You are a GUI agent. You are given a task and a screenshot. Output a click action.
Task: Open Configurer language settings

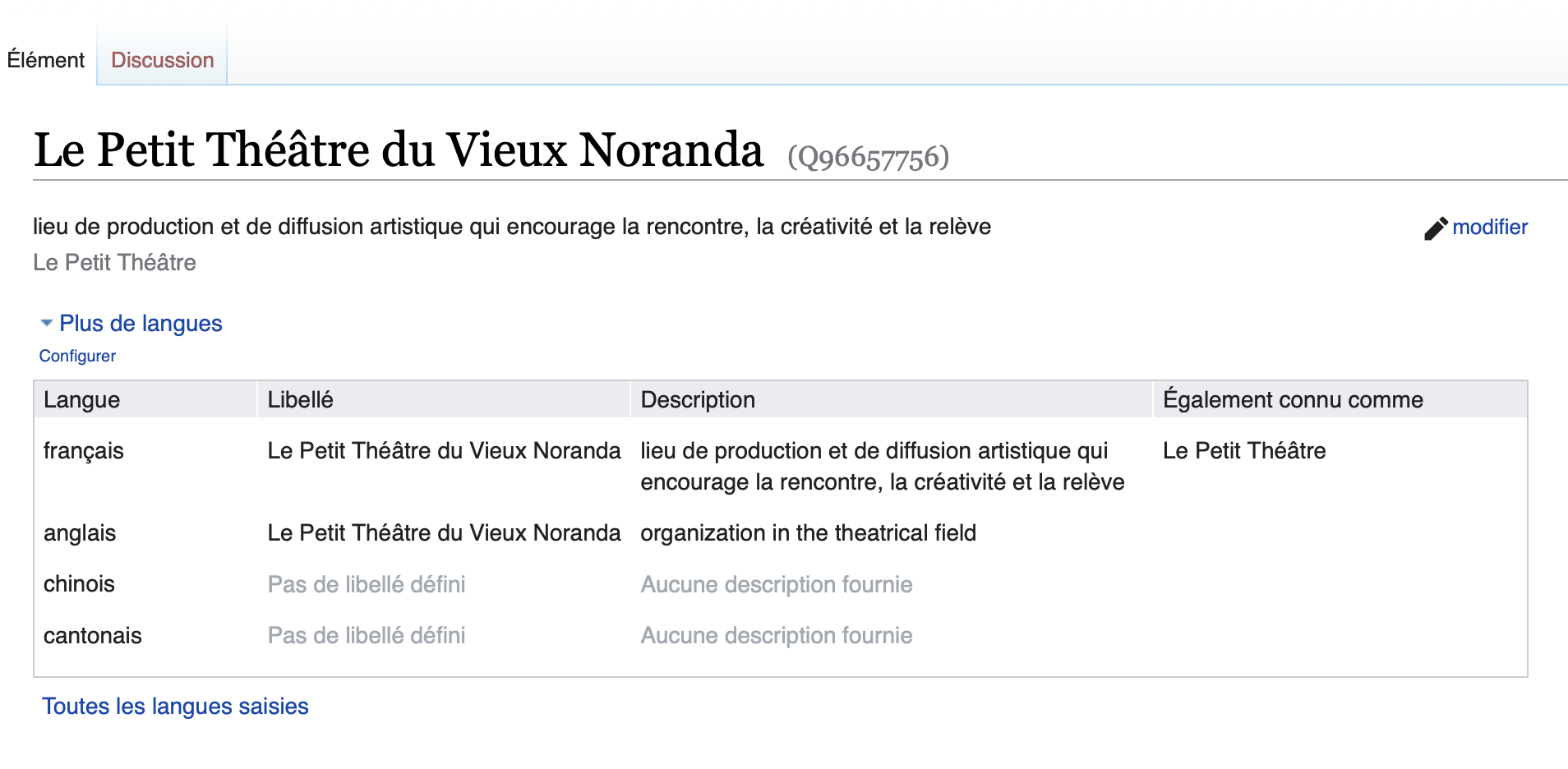click(77, 356)
